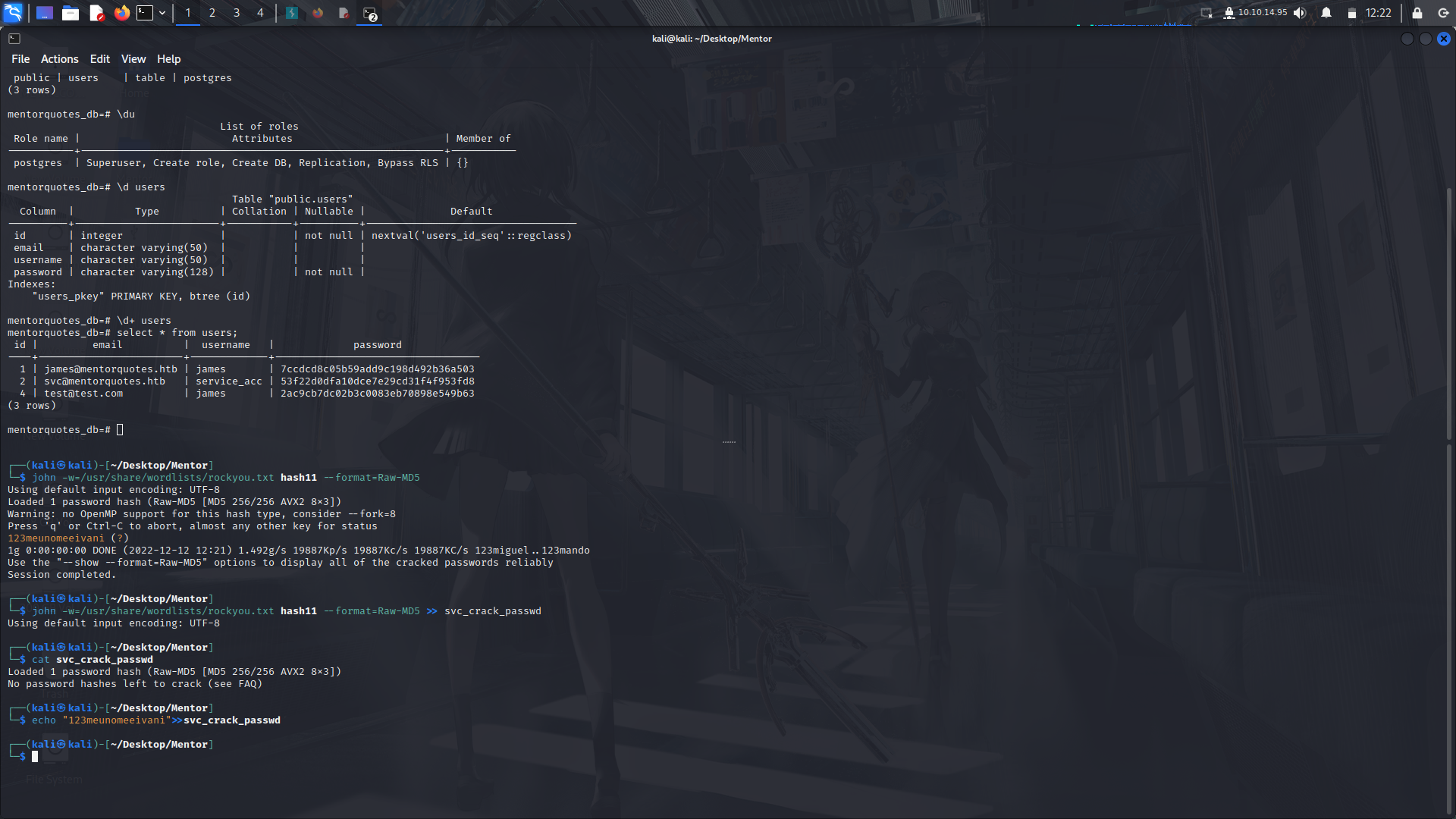The height and width of the screenshot is (819, 1456).
Task: Lock the screen with the padlock icon
Action: click(x=1415, y=13)
